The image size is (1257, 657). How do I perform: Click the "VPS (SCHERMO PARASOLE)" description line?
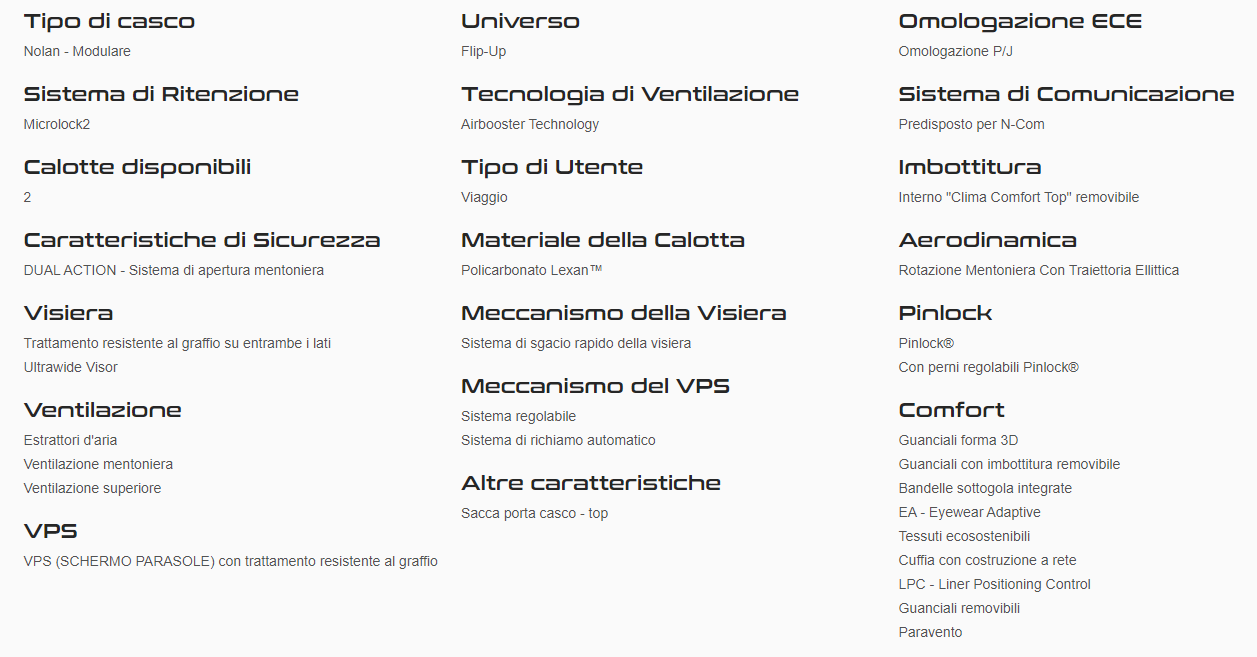point(230,561)
